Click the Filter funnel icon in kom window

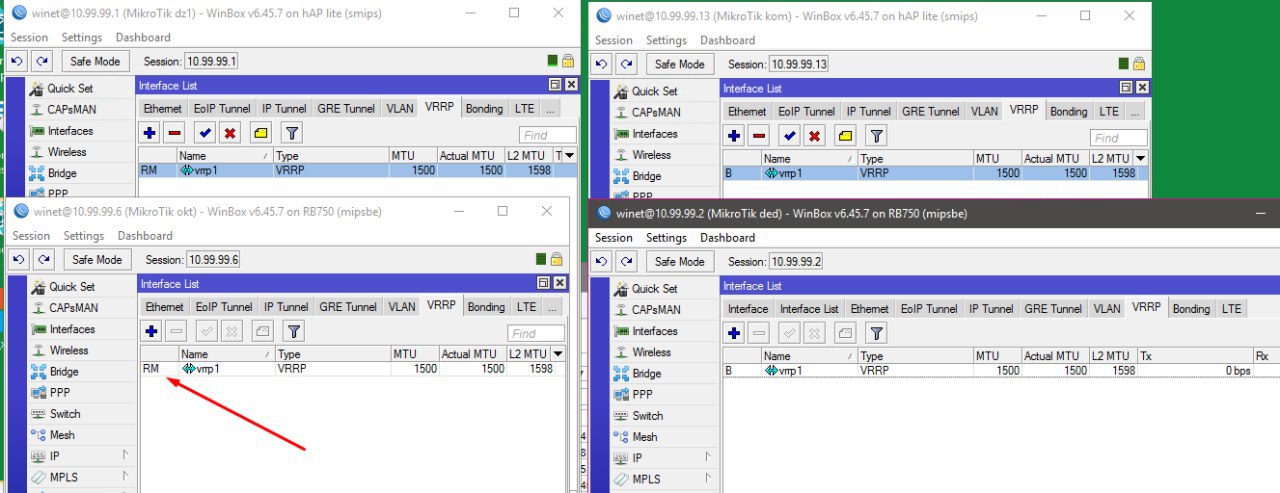click(x=876, y=136)
